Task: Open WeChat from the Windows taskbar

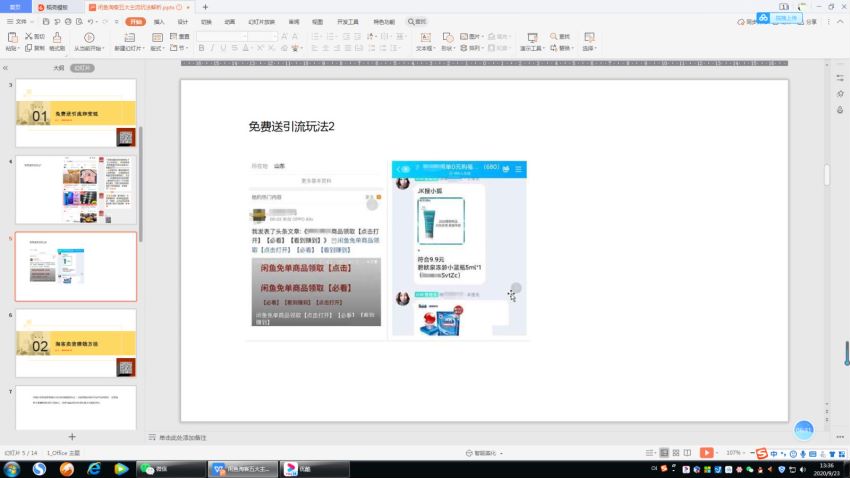Action: point(170,469)
